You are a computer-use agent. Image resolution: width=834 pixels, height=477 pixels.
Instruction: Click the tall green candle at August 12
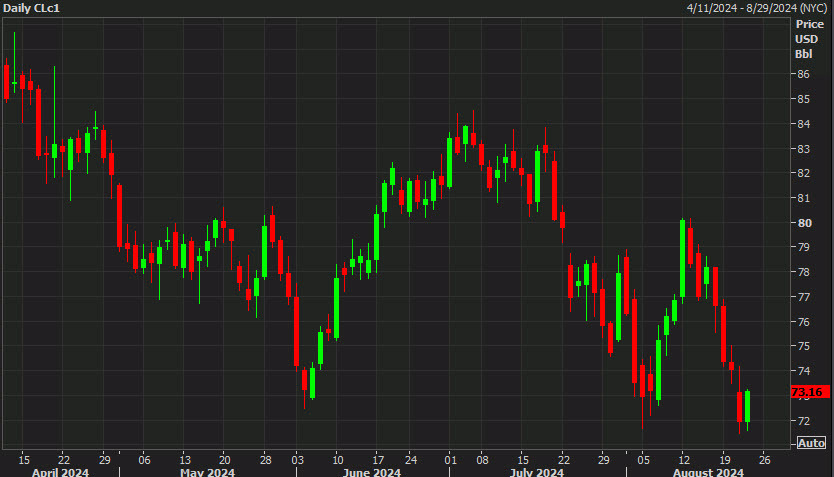pyautogui.click(x=682, y=258)
